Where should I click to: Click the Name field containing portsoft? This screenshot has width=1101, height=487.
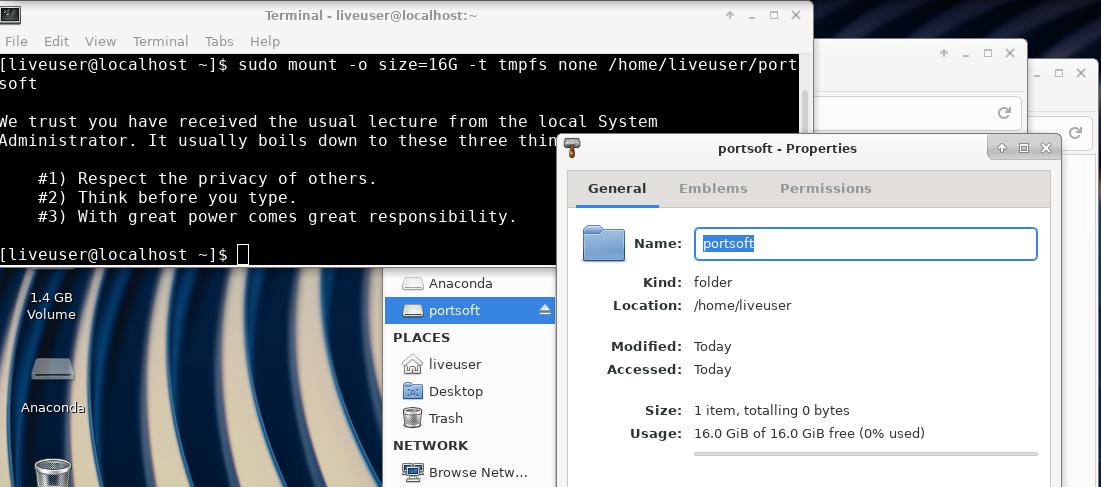click(x=866, y=244)
